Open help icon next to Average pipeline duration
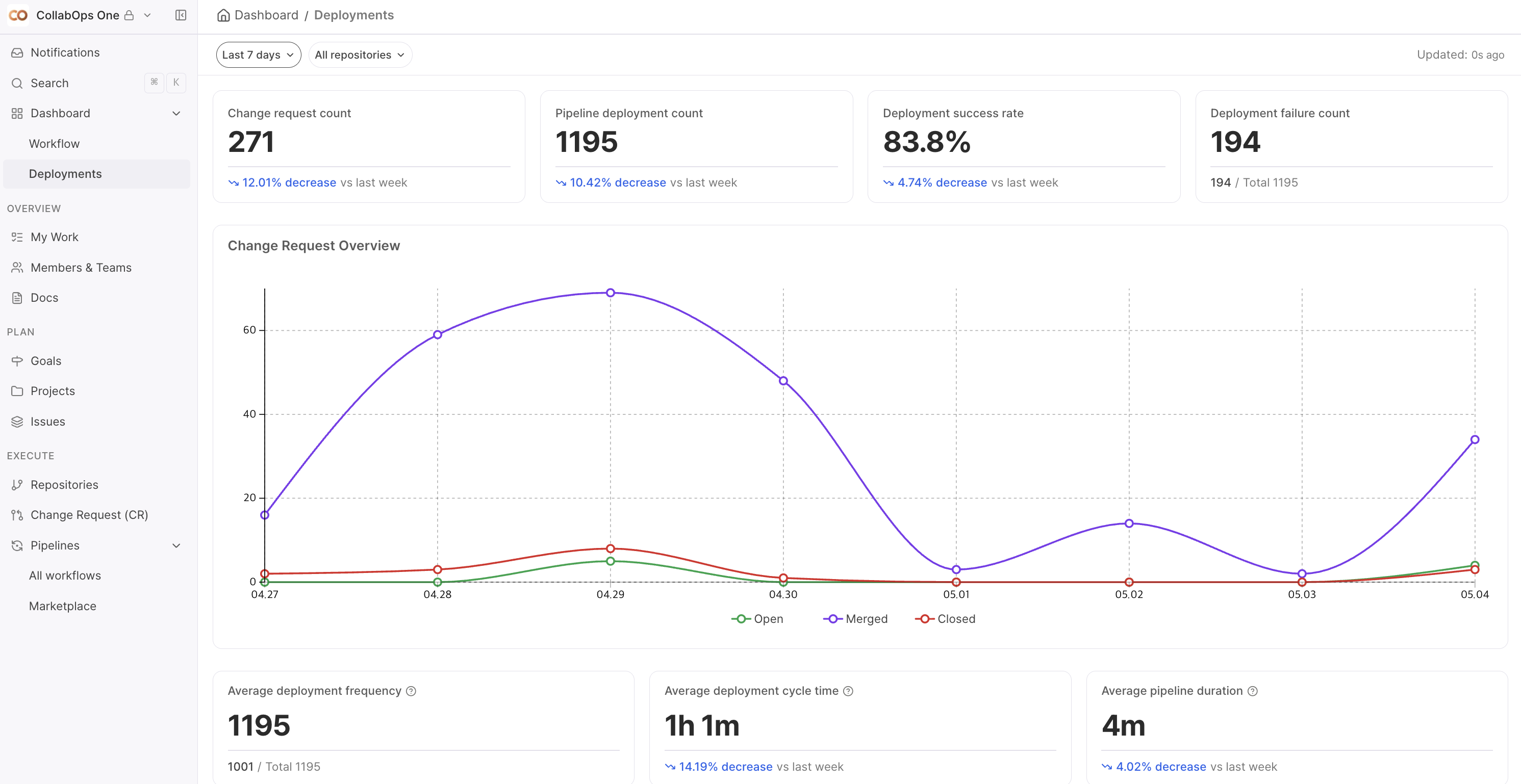Screen dimensions: 1521x784 tap(1252, 691)
